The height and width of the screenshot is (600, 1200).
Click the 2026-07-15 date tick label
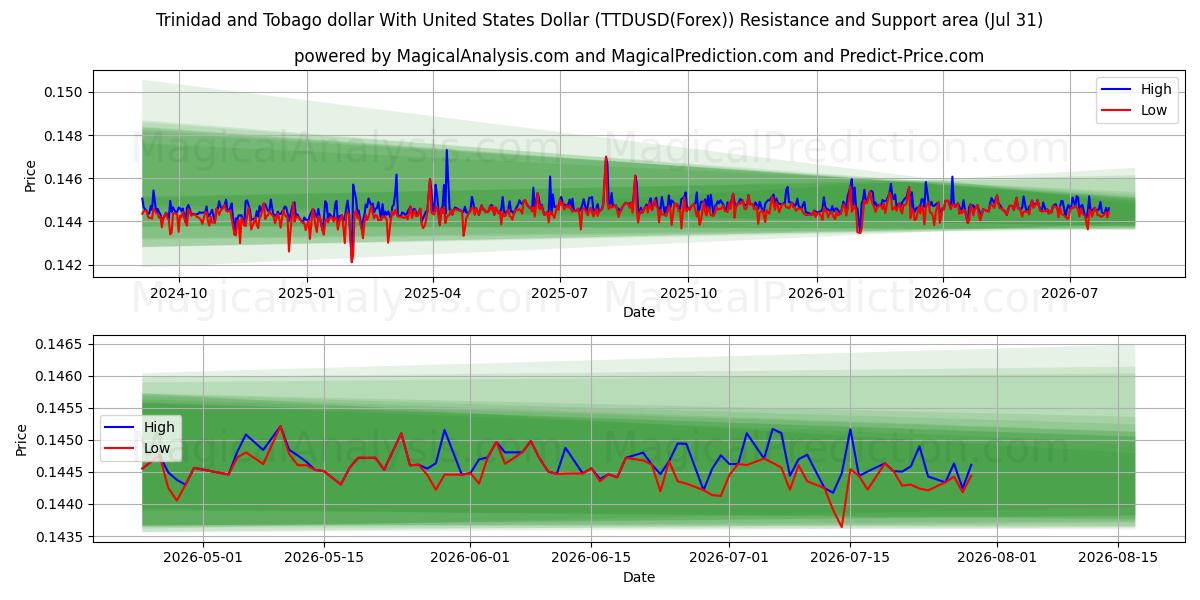click(x=850, y=558)
